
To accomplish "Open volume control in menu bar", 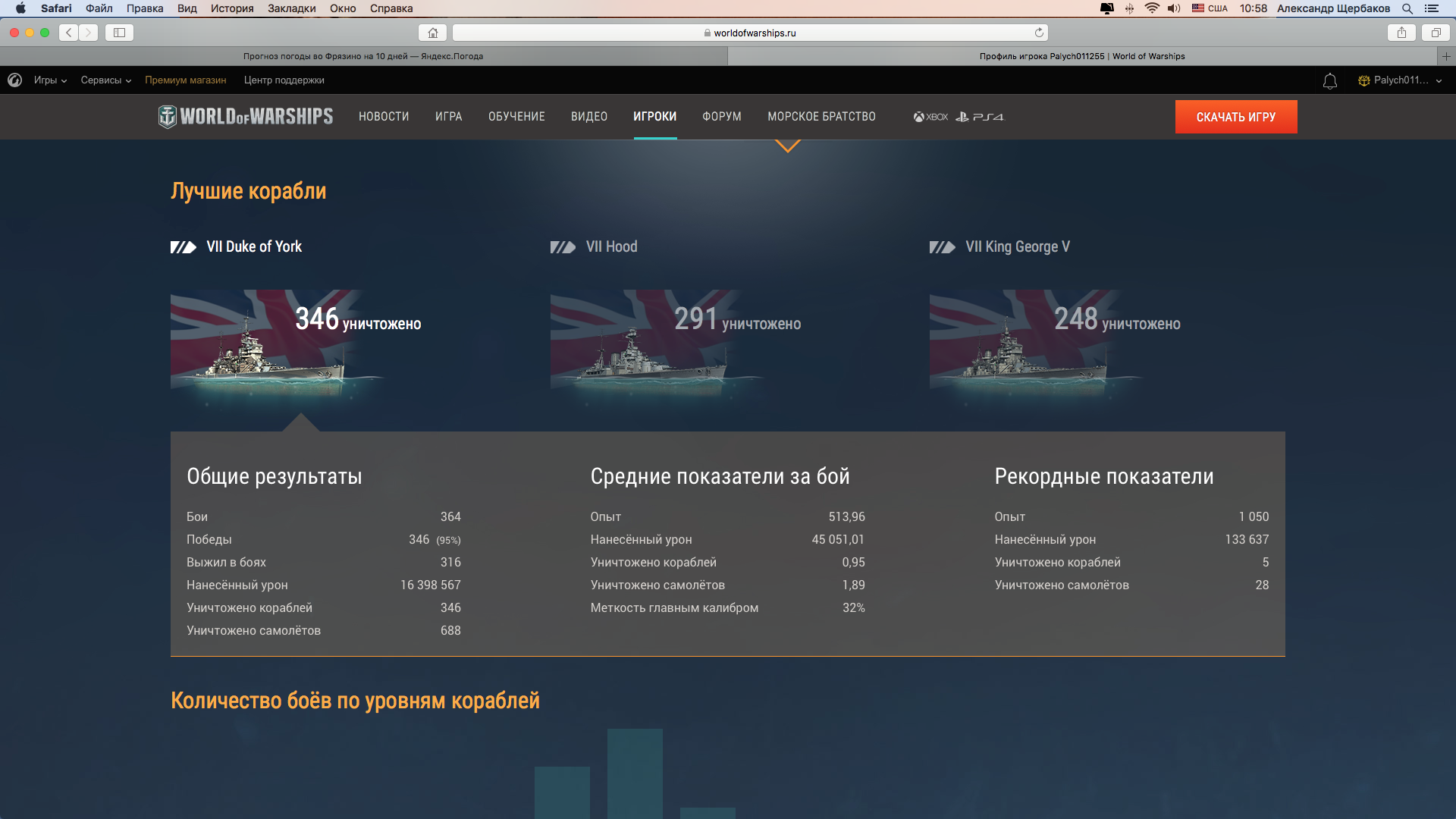I will point(1174,8).
